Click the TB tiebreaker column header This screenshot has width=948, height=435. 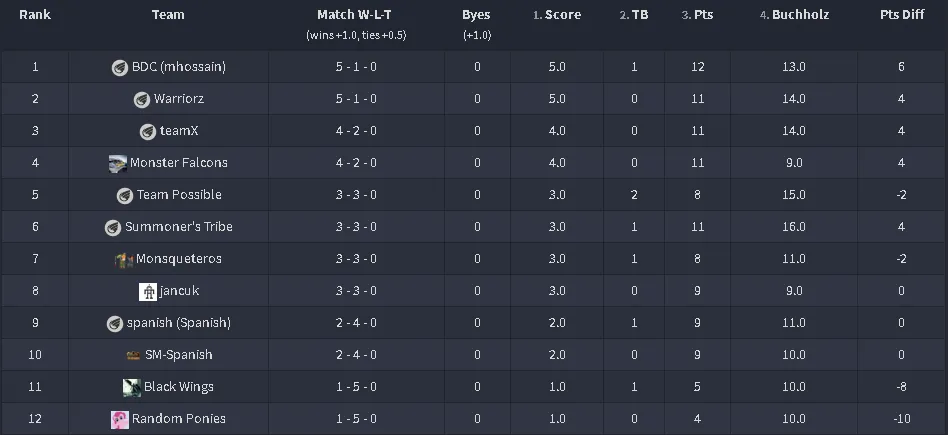pyautogui.click(x=640, y=15)
